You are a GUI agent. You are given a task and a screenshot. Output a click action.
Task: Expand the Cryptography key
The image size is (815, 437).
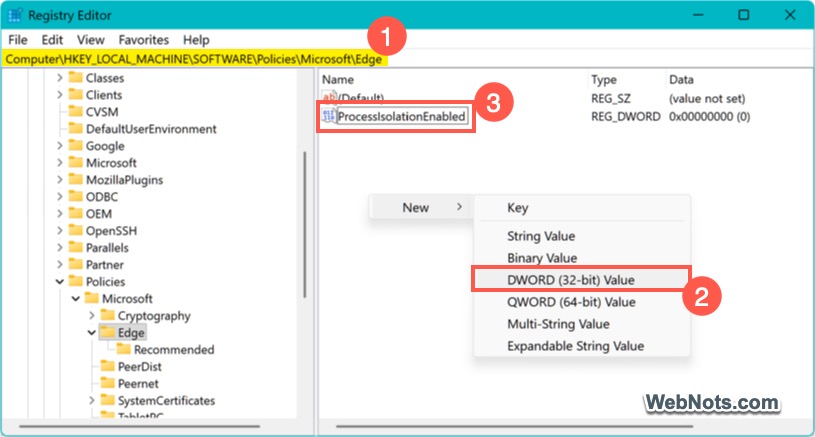(x=92, y=316)
